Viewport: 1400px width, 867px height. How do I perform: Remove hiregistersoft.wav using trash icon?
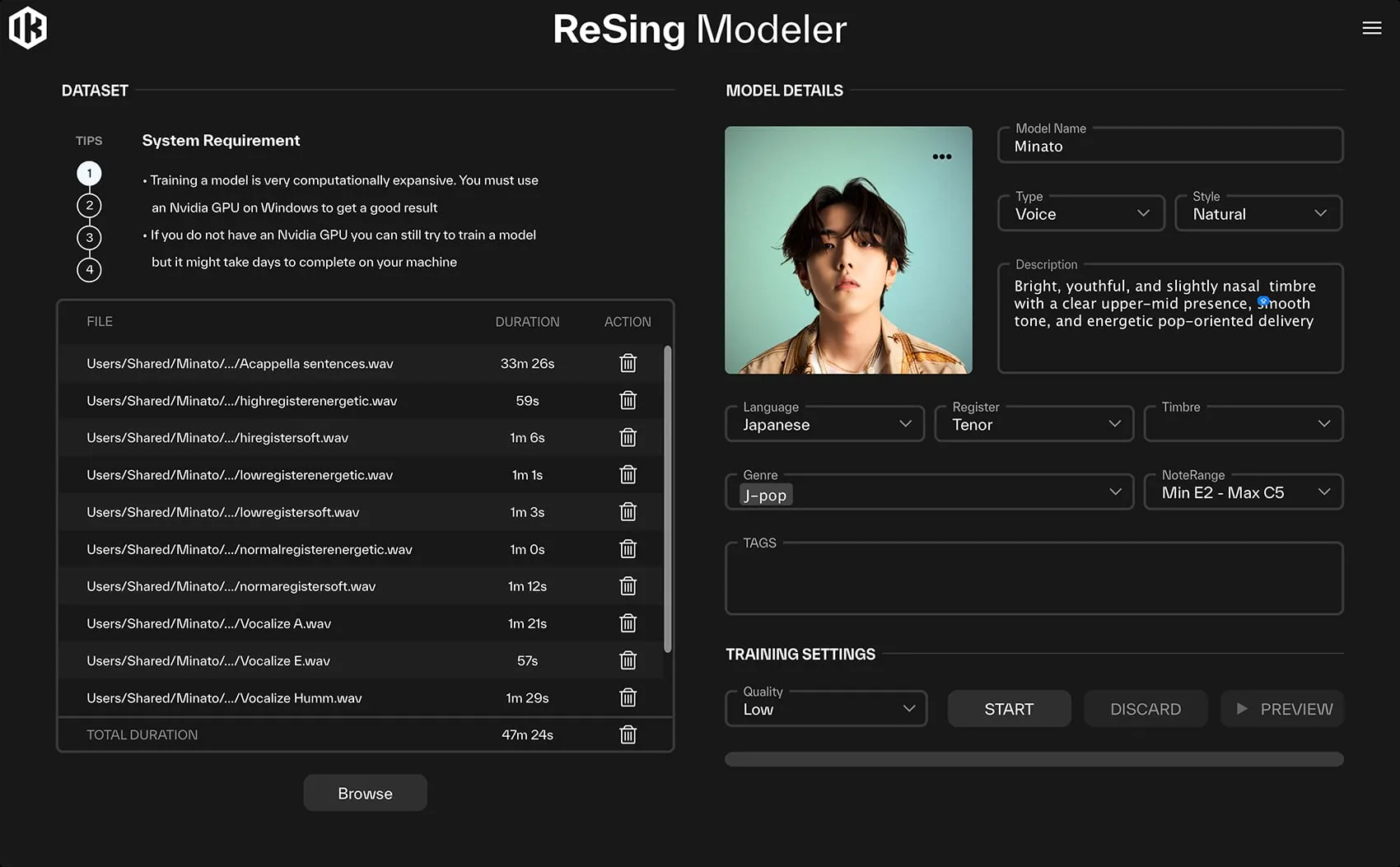[628, 437]
